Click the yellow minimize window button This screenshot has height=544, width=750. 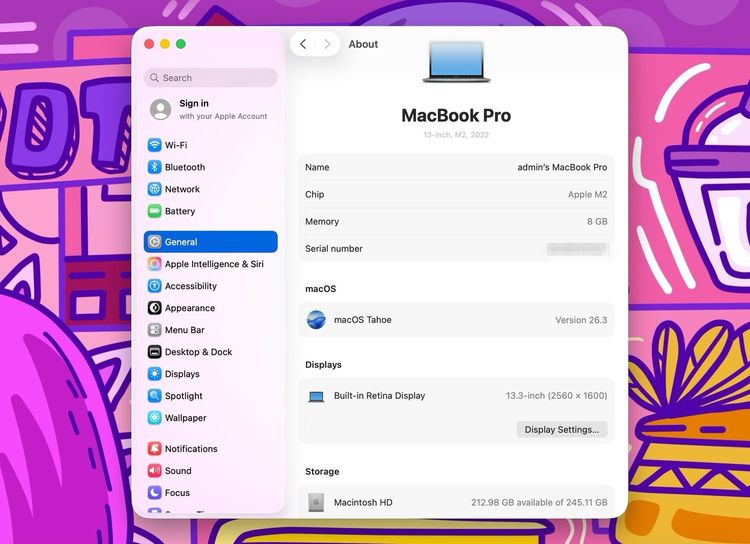click(165, 44)
